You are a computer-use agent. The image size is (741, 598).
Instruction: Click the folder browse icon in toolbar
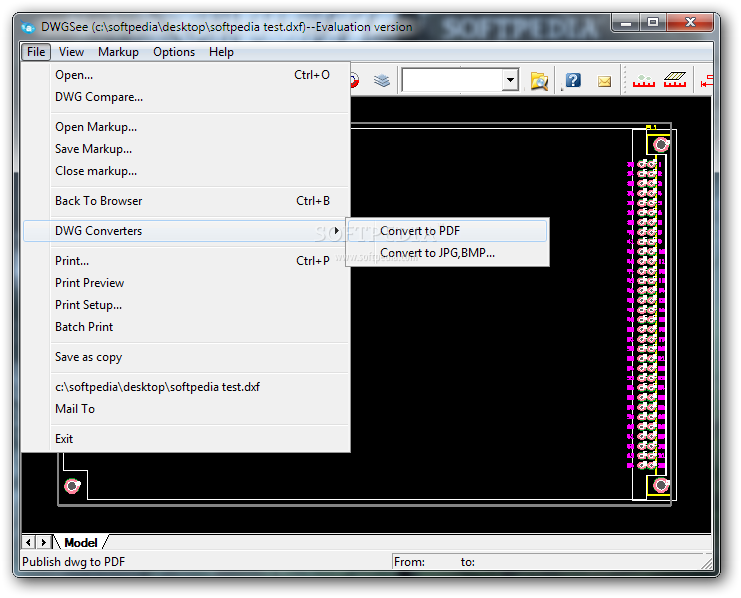539,81
